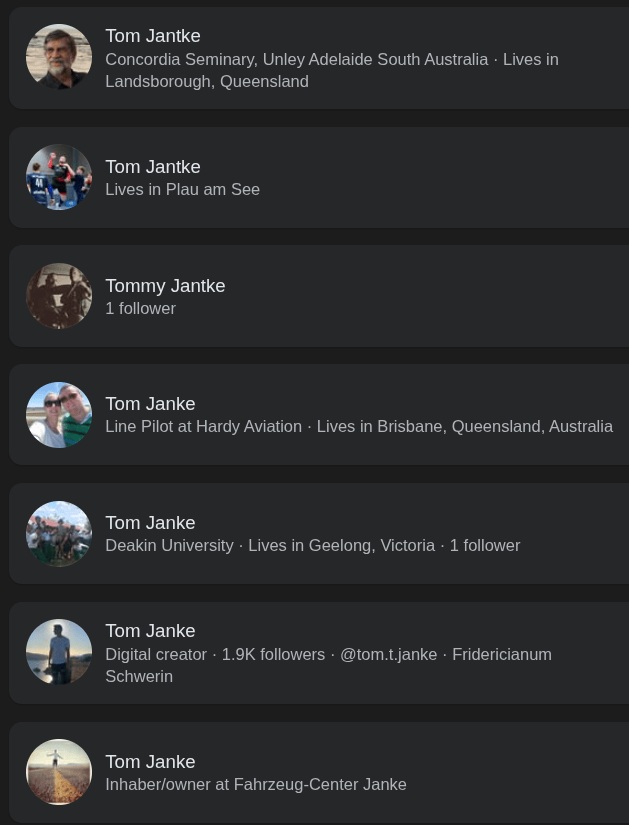Open Tom Jantke from Landsborough's profile
Screen dimensions: 629x825
[x=152, y=36]
